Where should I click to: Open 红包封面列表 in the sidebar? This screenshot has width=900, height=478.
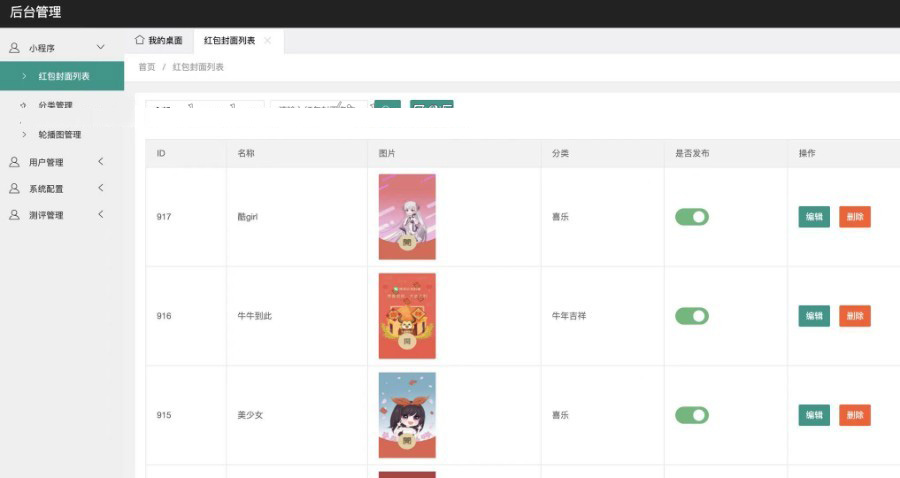pos(64,76)
